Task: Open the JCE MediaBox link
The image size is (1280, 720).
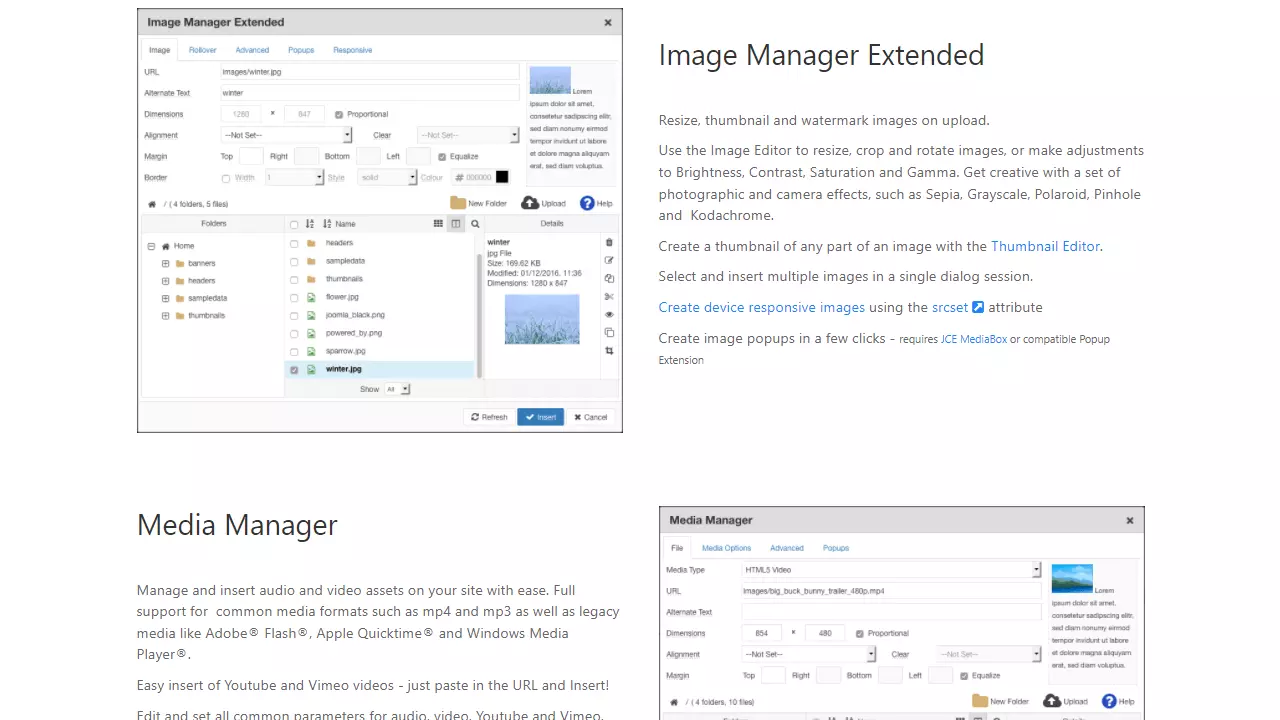Action: [x=973, y=339]
